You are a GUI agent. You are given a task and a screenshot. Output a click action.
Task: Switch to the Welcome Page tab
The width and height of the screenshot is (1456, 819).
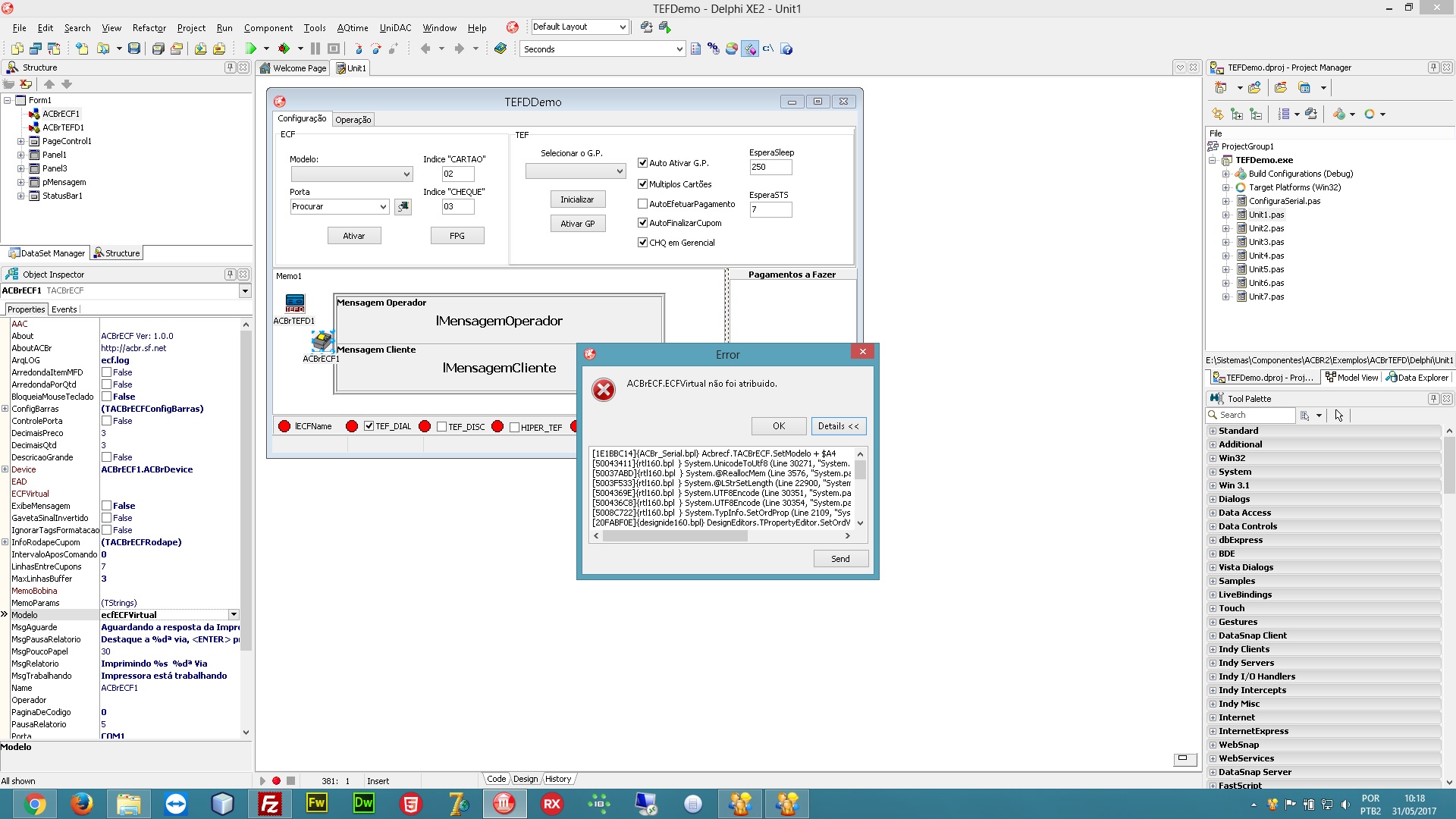tap(294, 68)
